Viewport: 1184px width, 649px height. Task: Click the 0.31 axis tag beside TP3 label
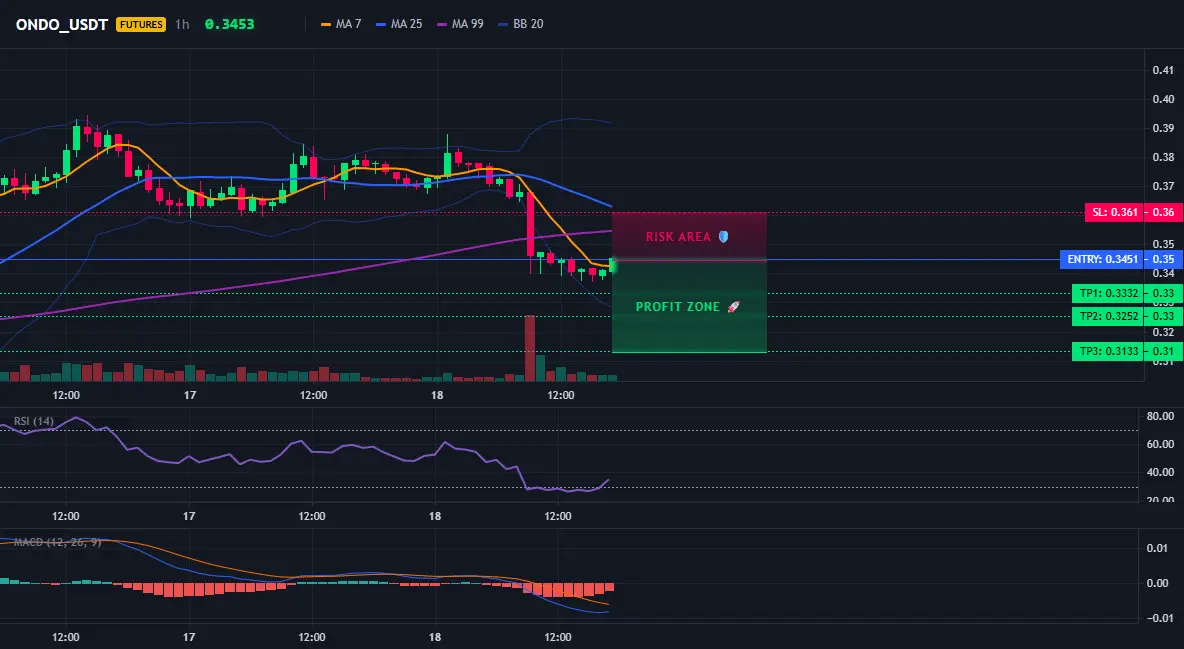(x=1164, y=351)
